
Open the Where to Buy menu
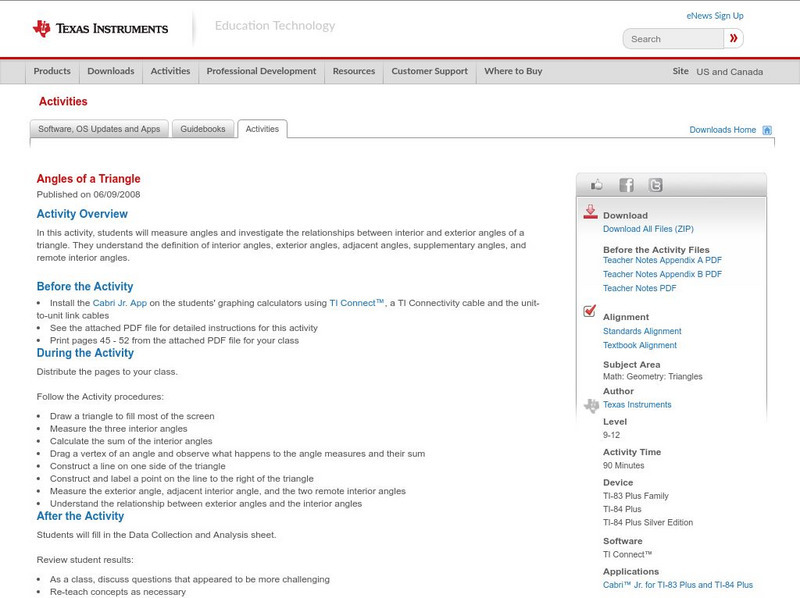coord(513,71)
